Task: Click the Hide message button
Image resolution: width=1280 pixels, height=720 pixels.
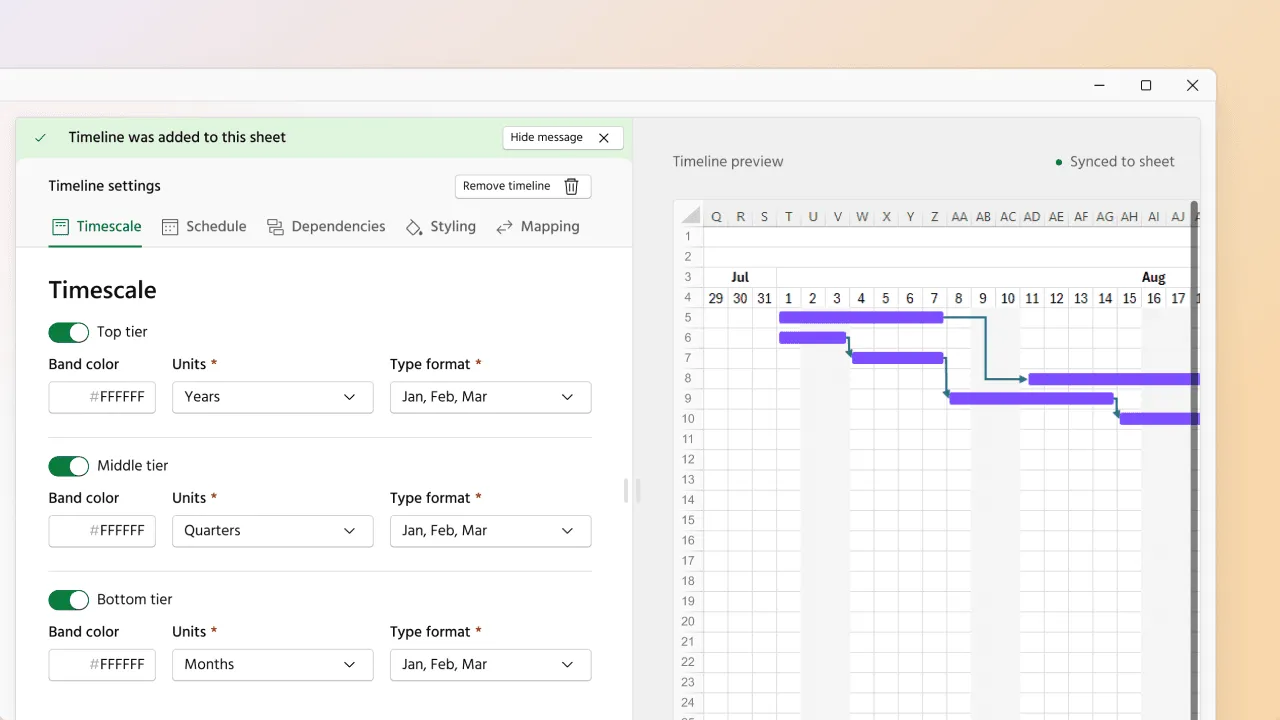Action: (547, 138)
